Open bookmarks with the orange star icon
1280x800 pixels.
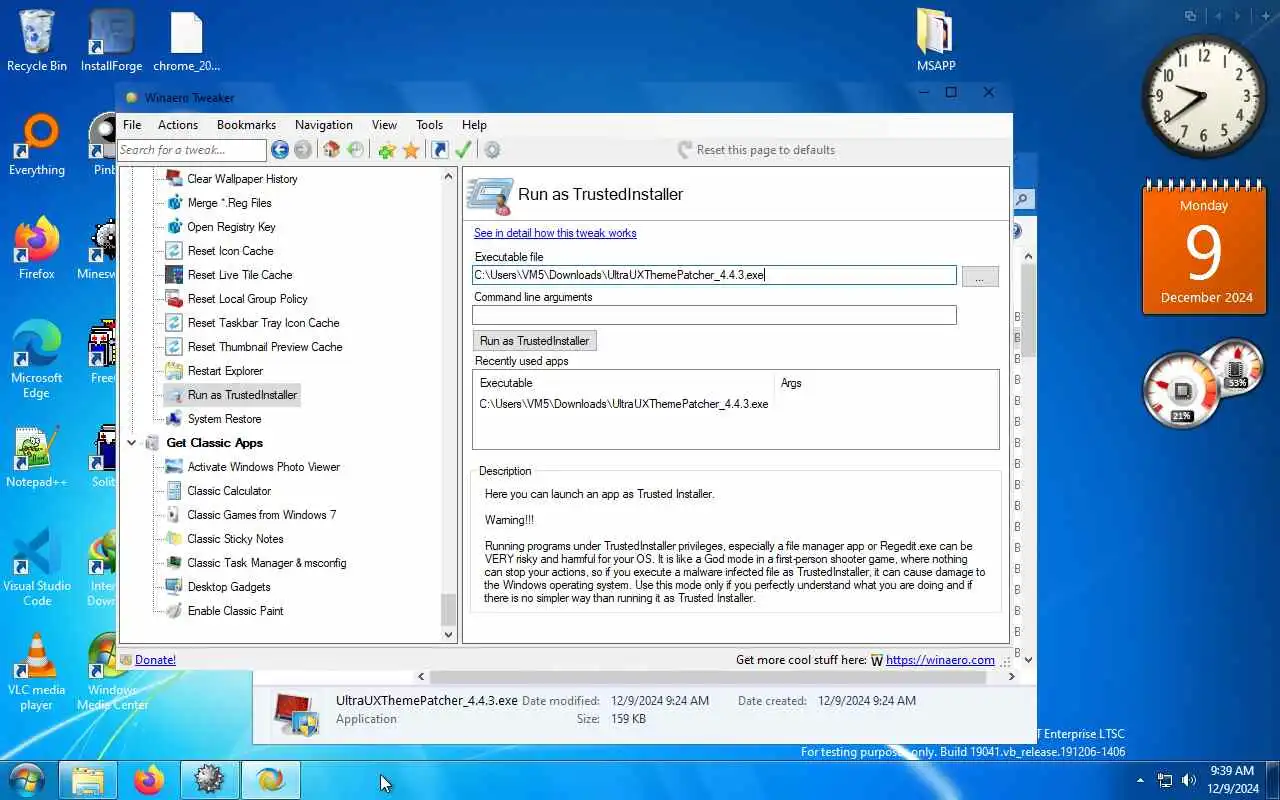(x=411, y=150)
